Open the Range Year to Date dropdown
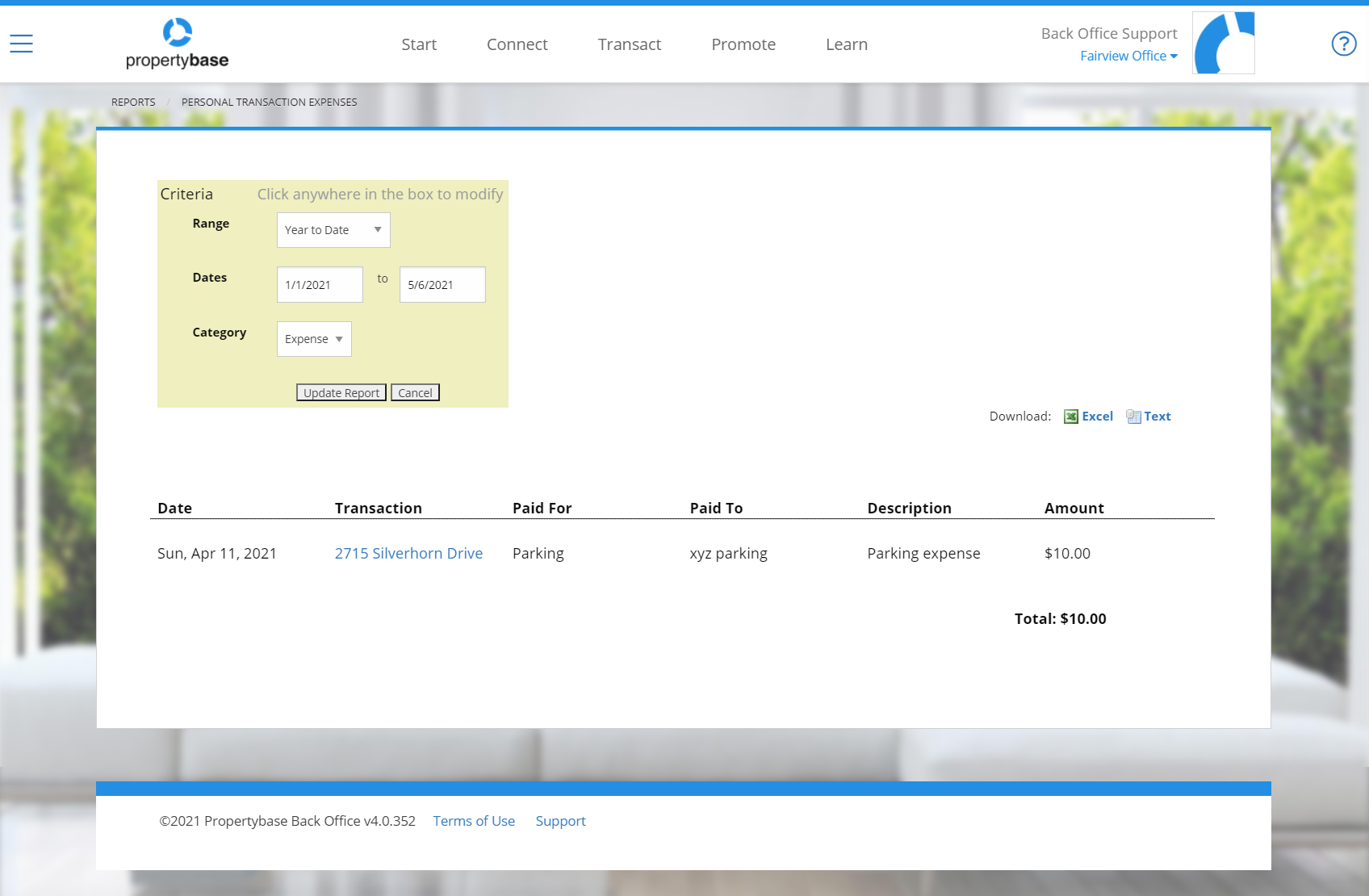 [x=333, y=230]
